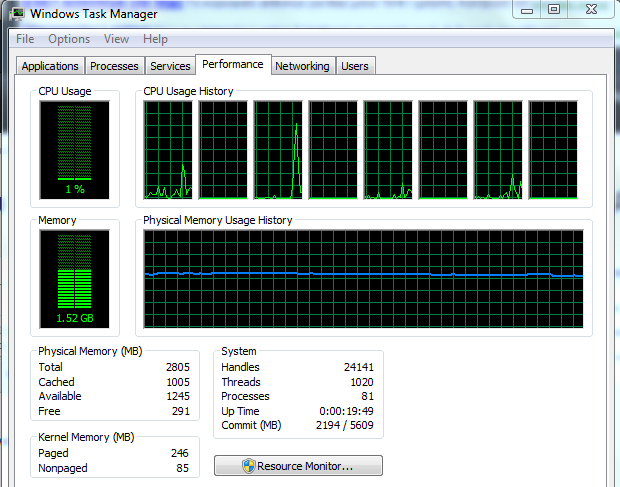Click the Available memory value 1245

(x=178, y=396)
